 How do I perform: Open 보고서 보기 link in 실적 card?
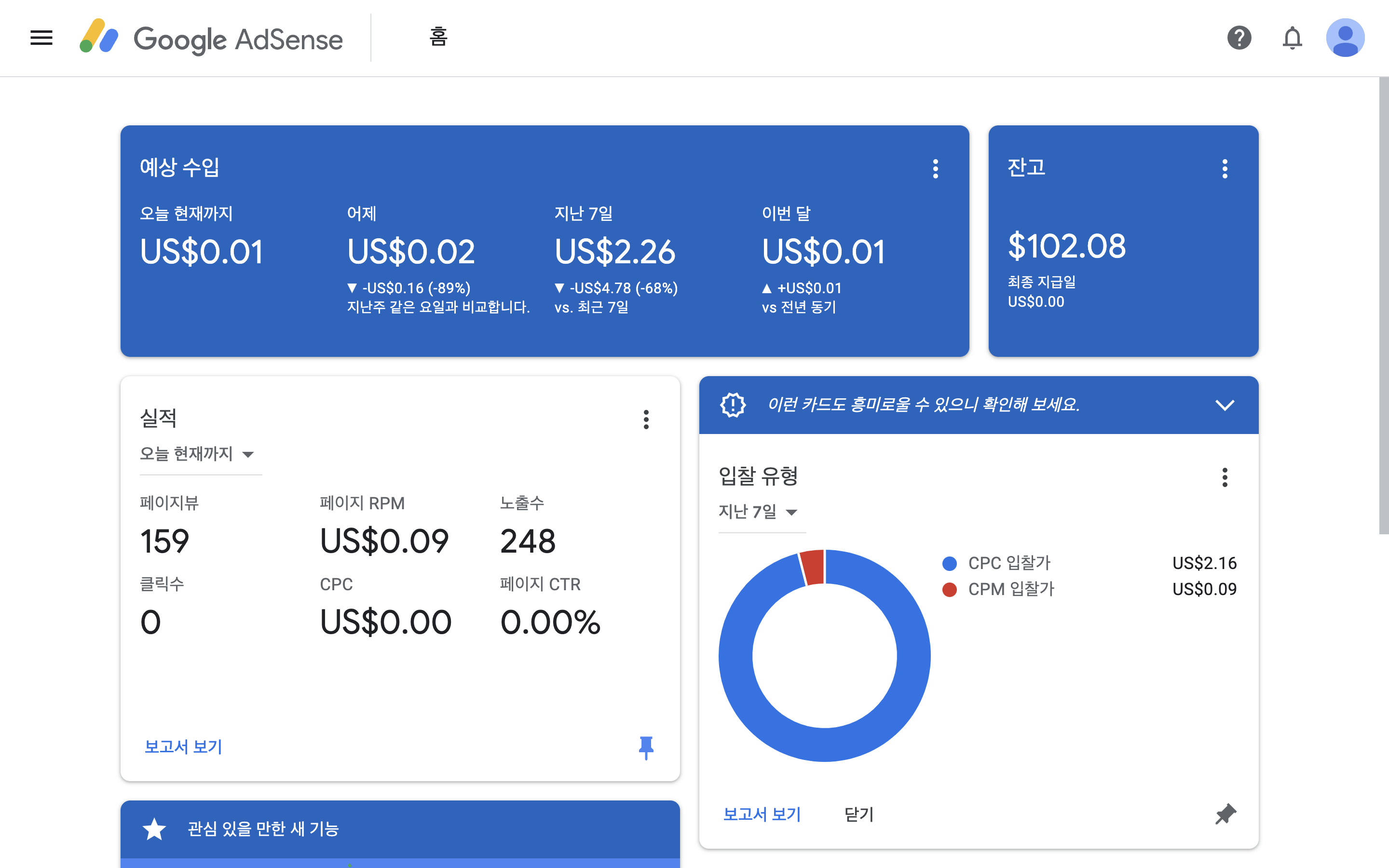[x=183, y=747]
